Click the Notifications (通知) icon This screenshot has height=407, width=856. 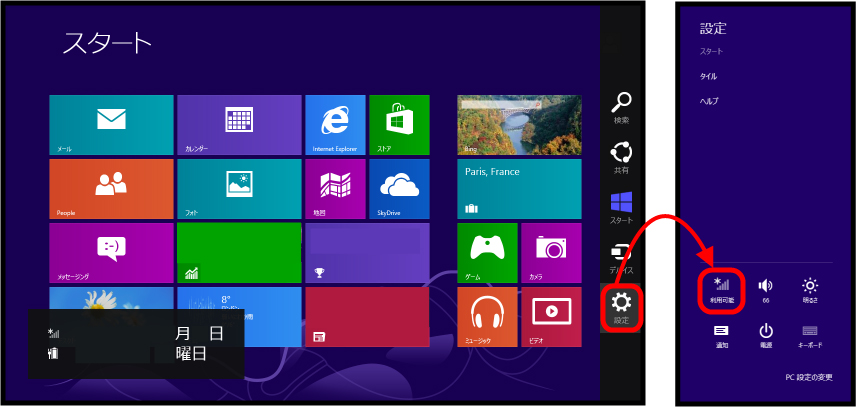coord(721,334)
